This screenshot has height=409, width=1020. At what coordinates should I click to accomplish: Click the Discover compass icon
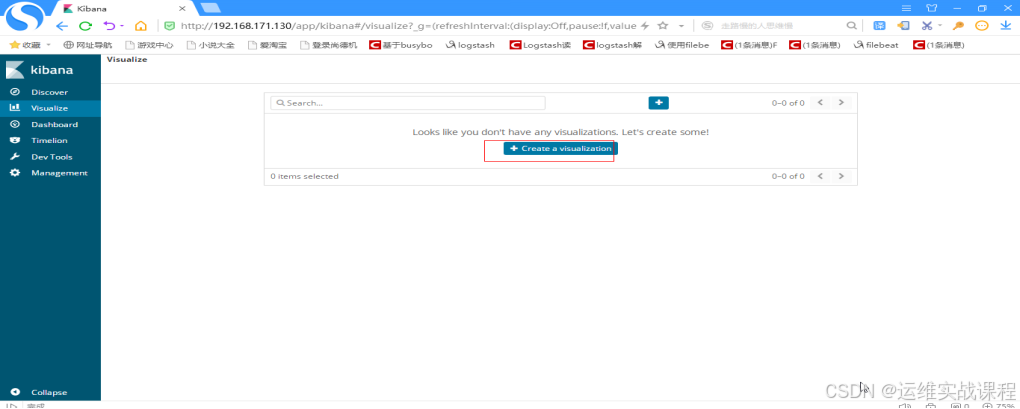click(15, 92)
